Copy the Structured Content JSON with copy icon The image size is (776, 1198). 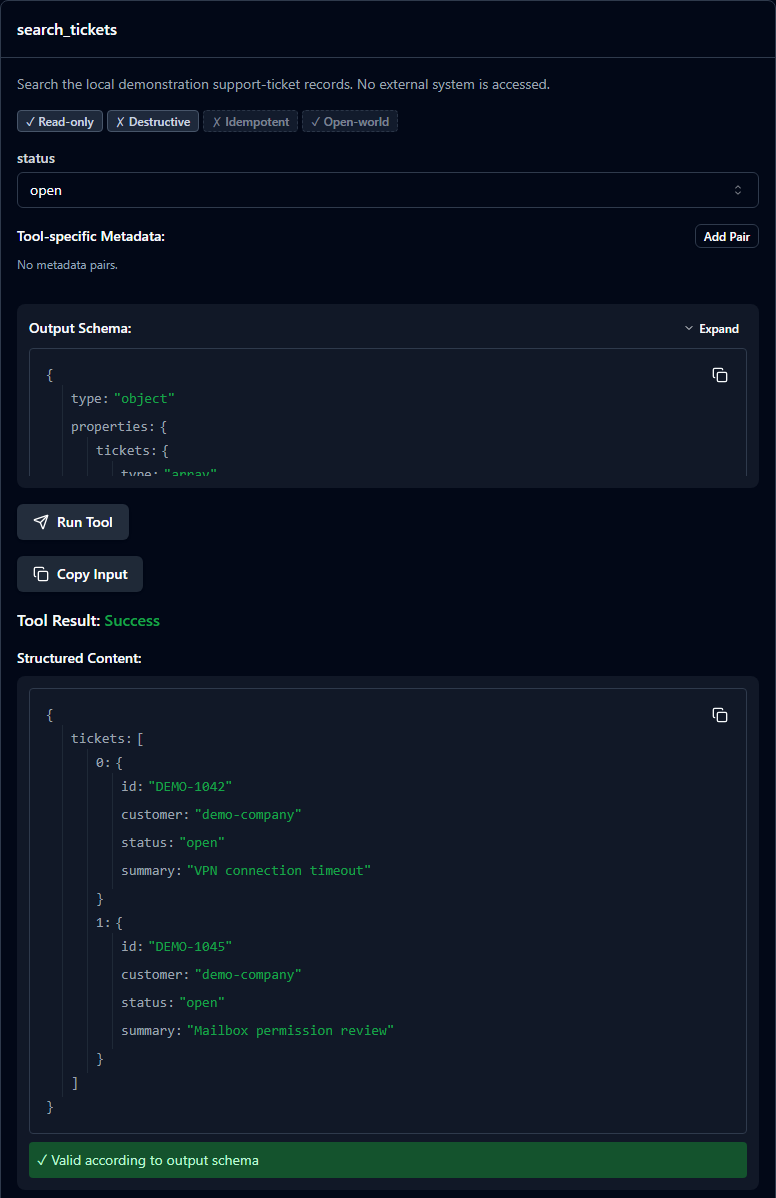point(719,715)
